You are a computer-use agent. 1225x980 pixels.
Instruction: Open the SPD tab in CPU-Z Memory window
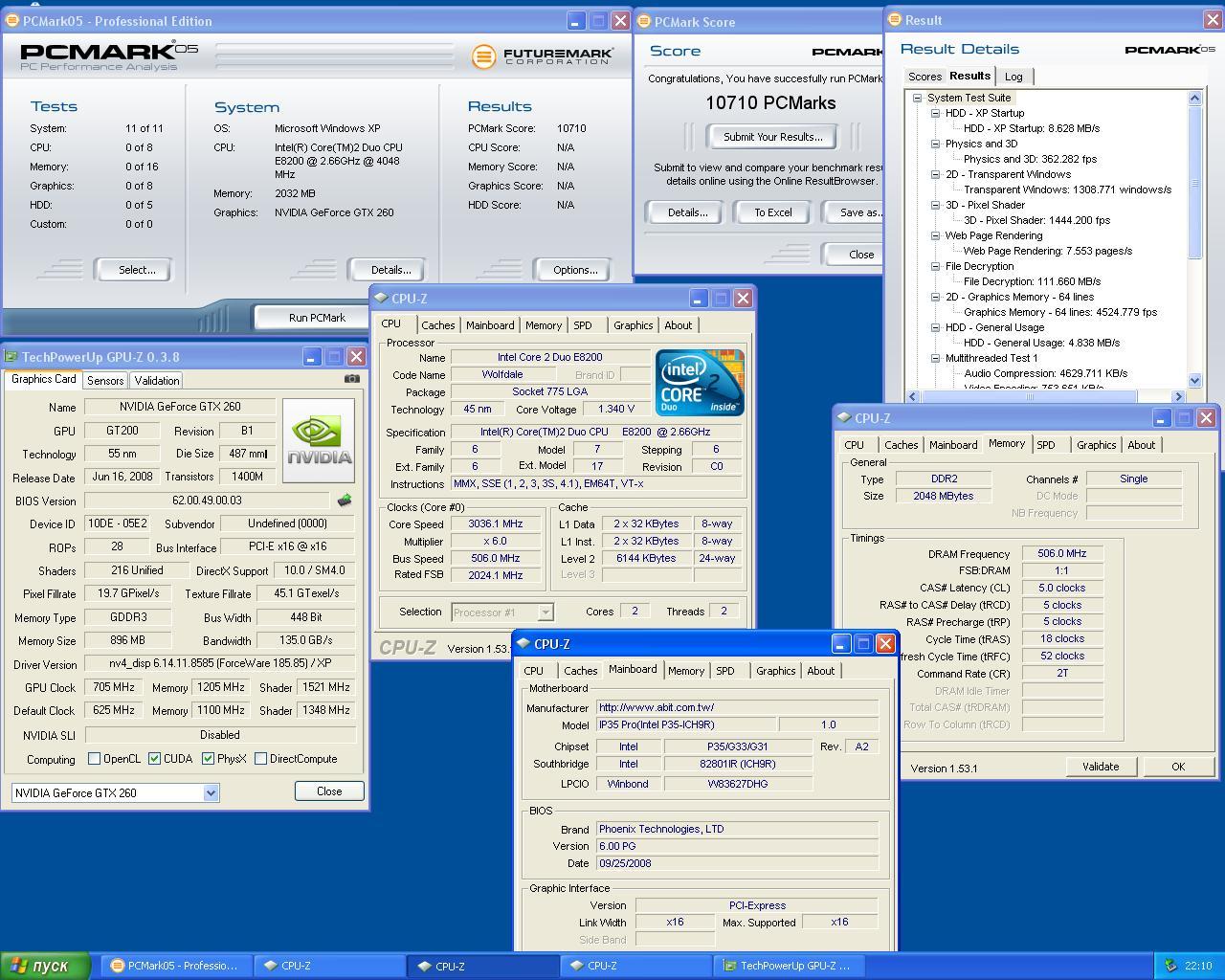1046,445
